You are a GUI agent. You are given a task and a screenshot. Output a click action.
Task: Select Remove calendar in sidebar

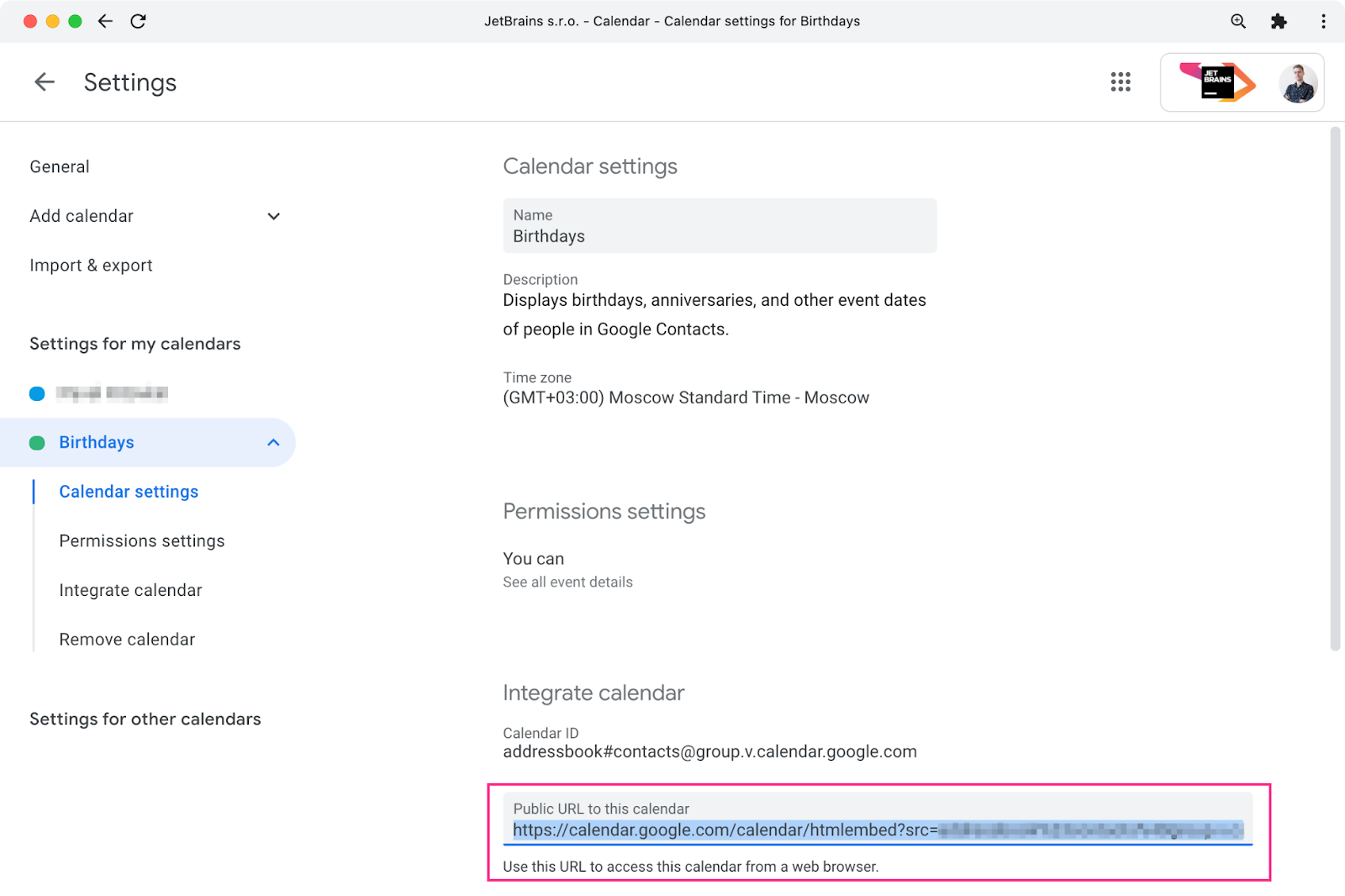pyautogui.click(x=127, y=640)
